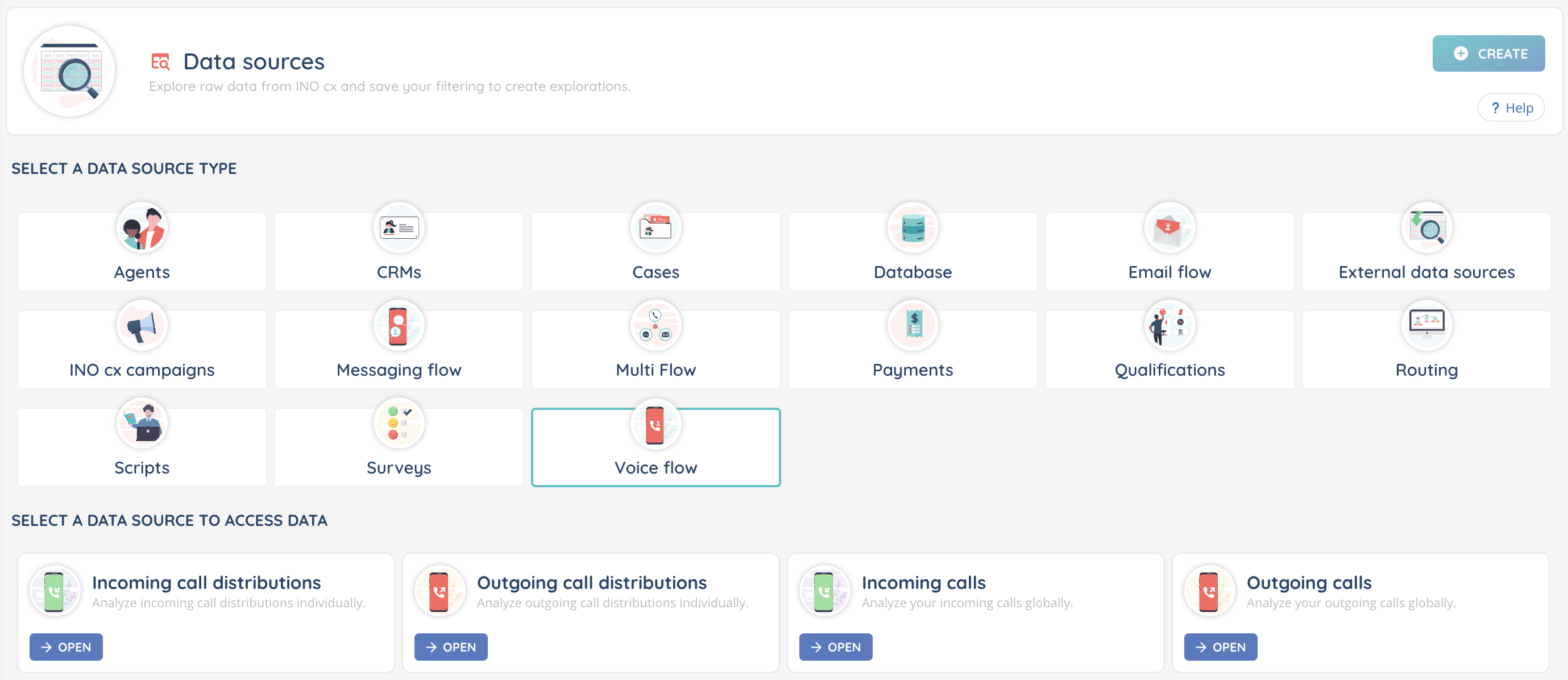Click the CREATE button
The image size is (1568, 680).
(1488, 53)
